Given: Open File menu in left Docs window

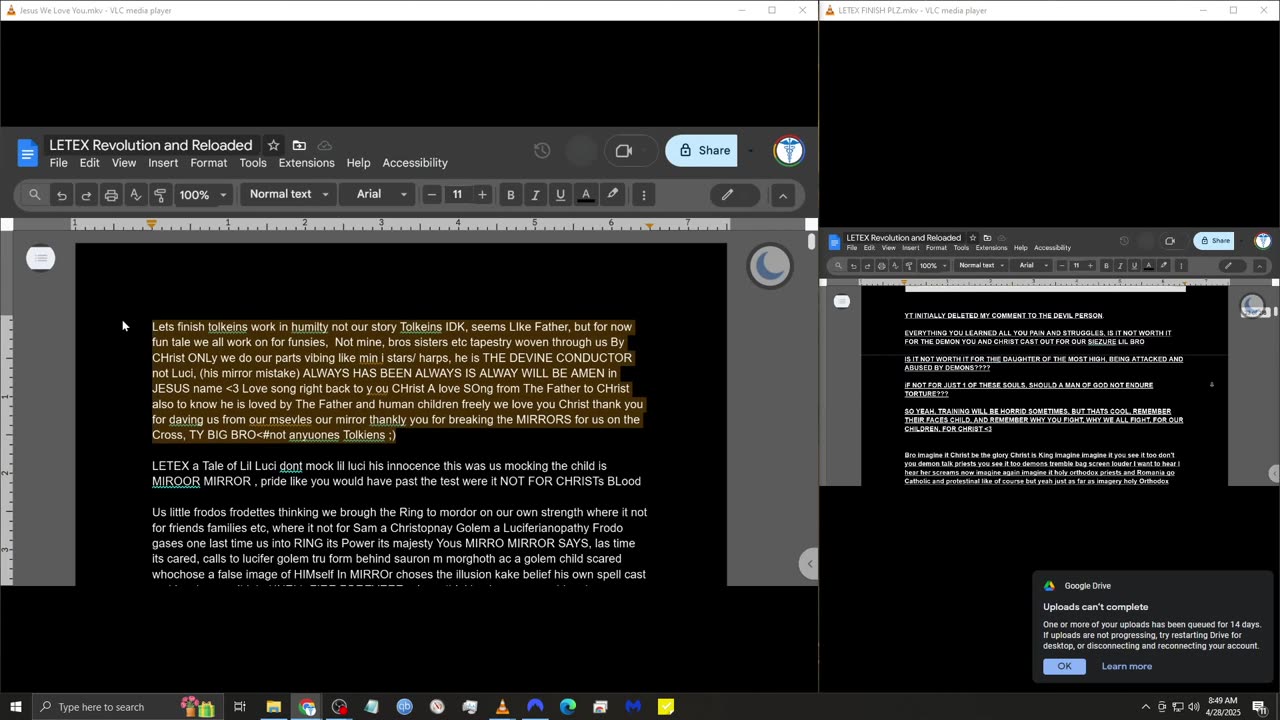Looking at the screenshot, I should click(x=59, y=163).
